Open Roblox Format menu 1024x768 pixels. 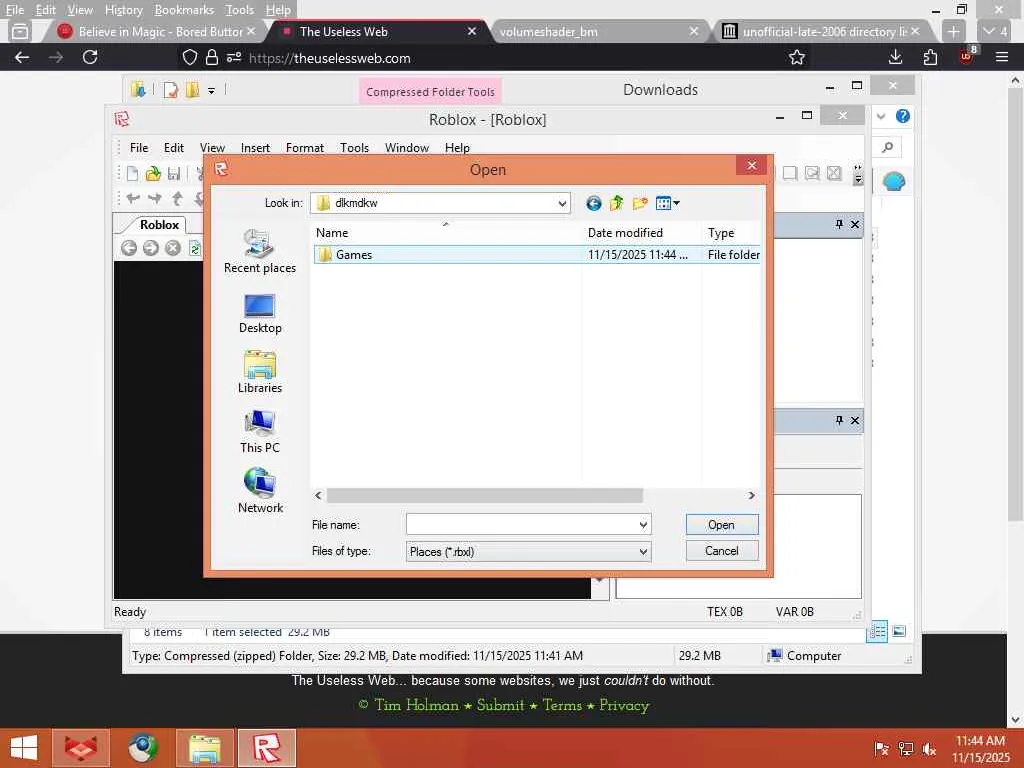tap(304, 148)
